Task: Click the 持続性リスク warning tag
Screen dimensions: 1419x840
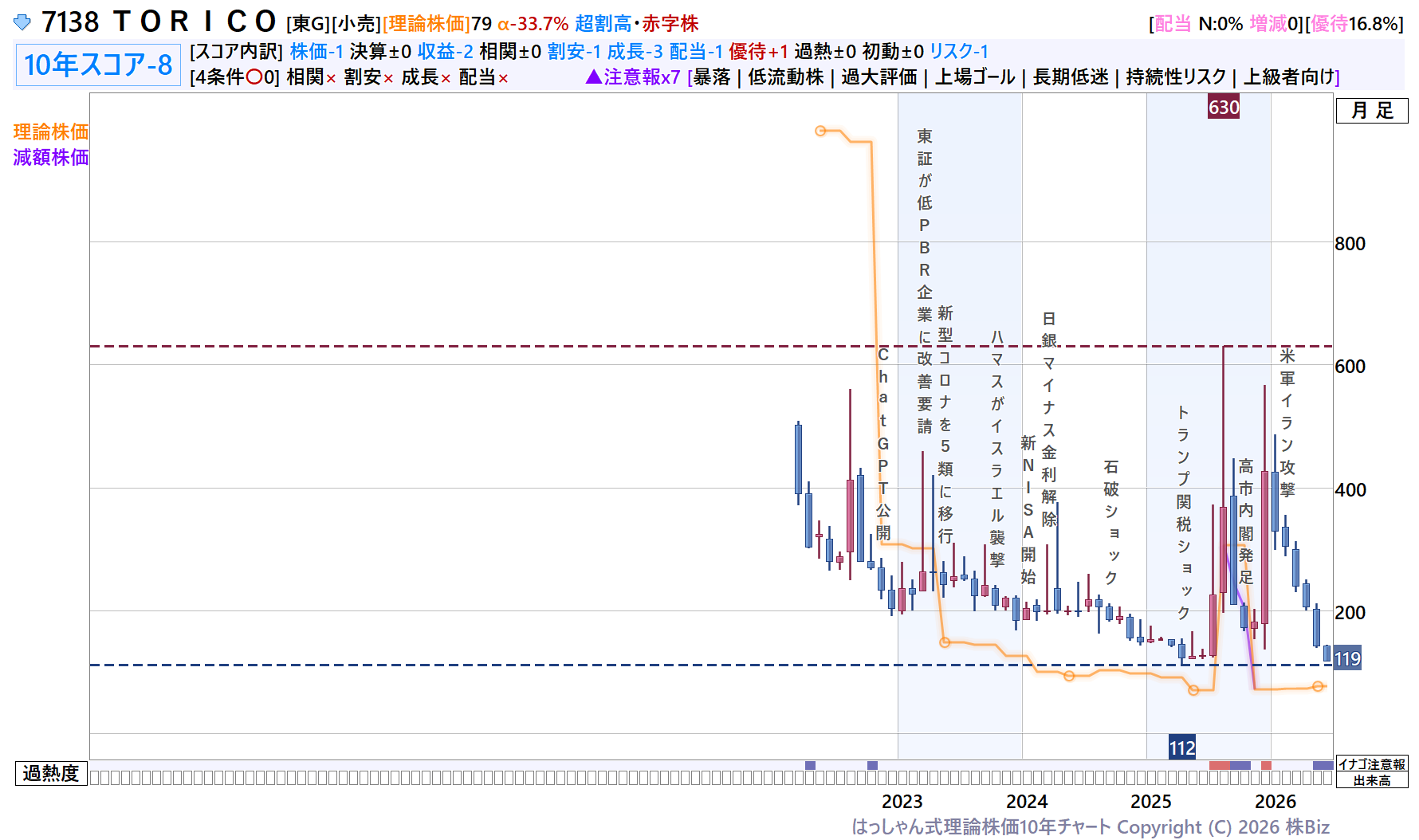Action: (1176, 77)
